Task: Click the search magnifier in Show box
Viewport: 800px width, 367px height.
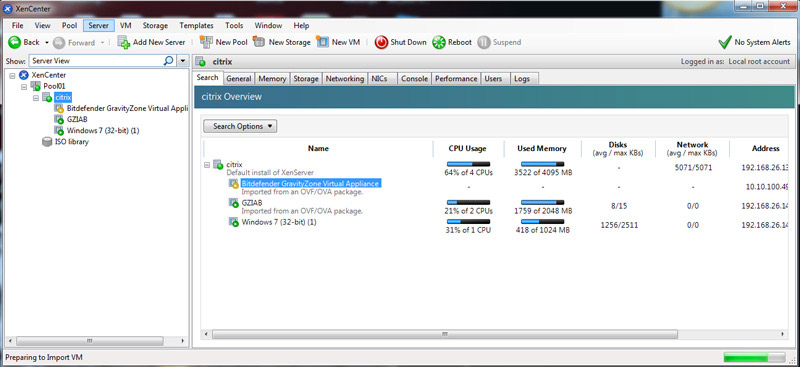Action: [x=168, y=61]
